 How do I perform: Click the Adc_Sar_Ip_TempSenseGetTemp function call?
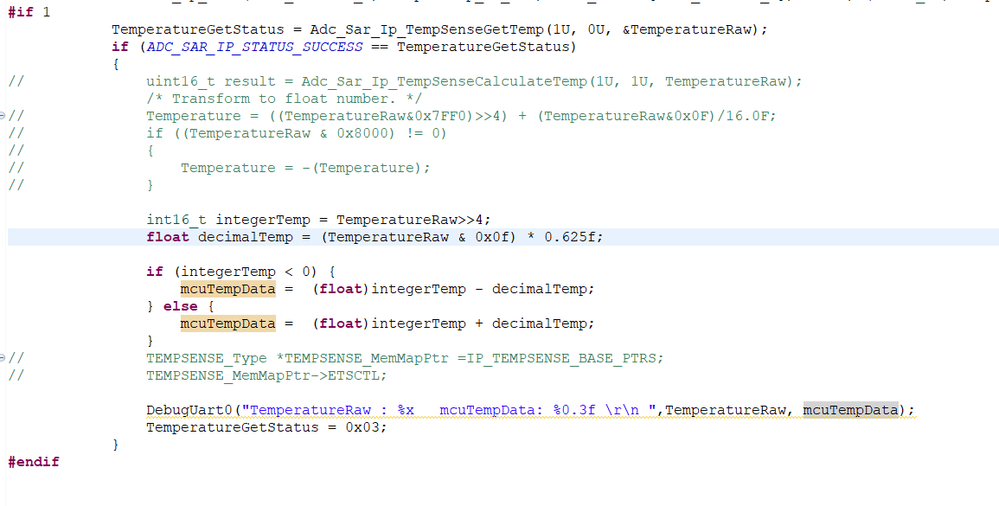click(427, 29)
